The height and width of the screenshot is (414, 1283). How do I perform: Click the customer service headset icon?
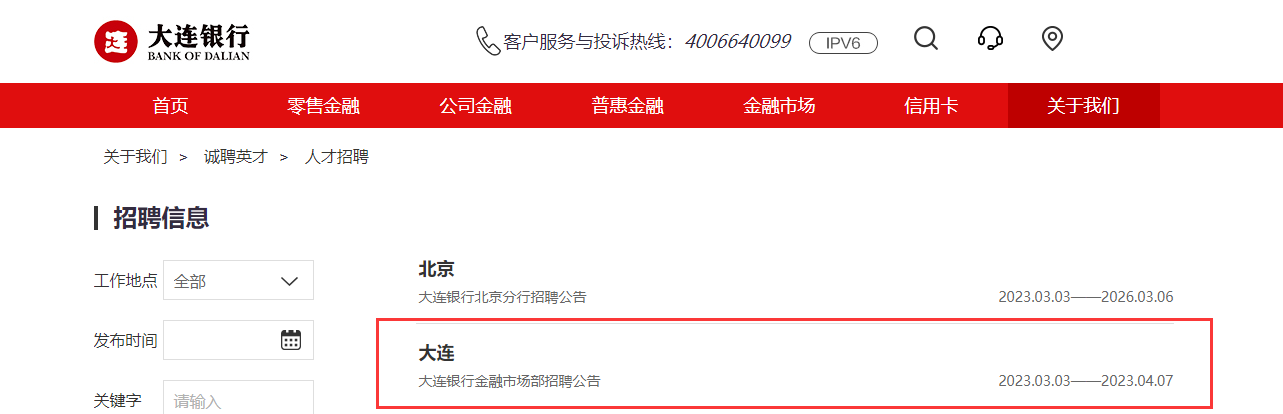[990, 38]
